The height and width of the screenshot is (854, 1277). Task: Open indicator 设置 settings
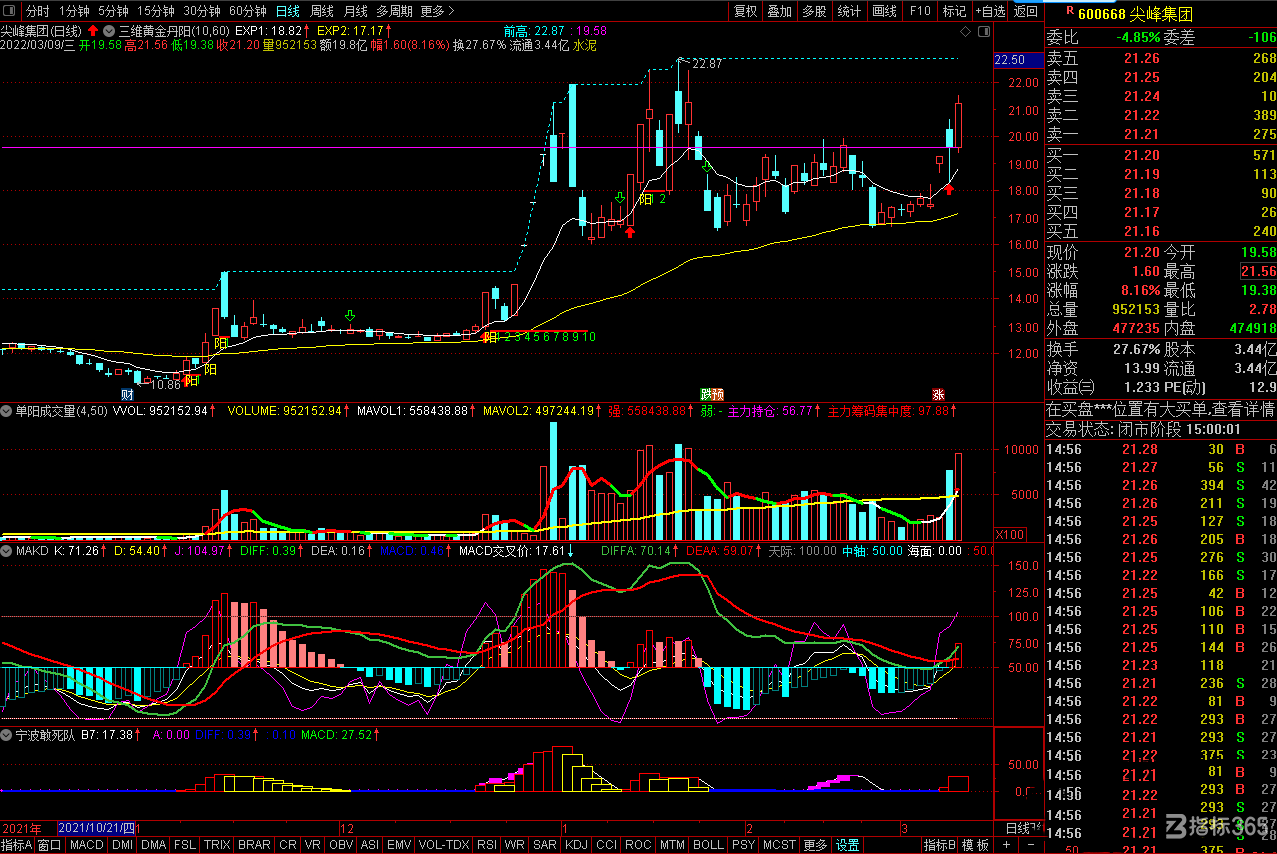coord(848,845)
